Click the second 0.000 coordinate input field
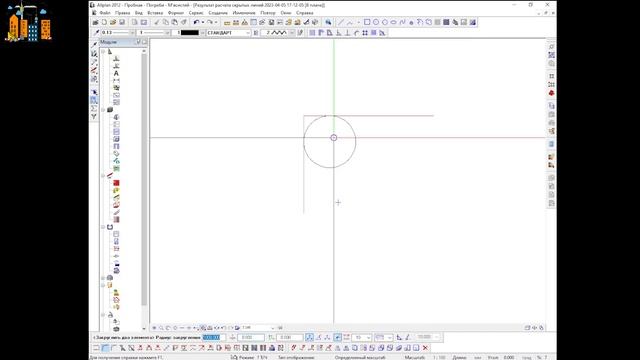This screenshot has width=640, height=360. click(289, 338)
